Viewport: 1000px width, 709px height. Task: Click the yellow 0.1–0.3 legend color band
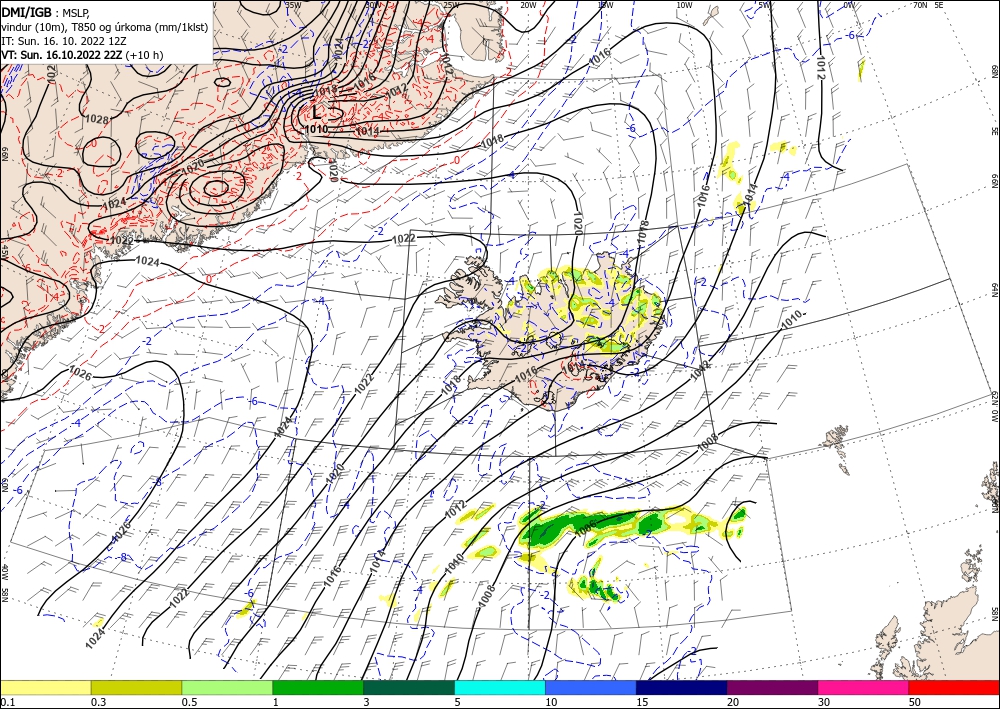[x=46, y=687]
